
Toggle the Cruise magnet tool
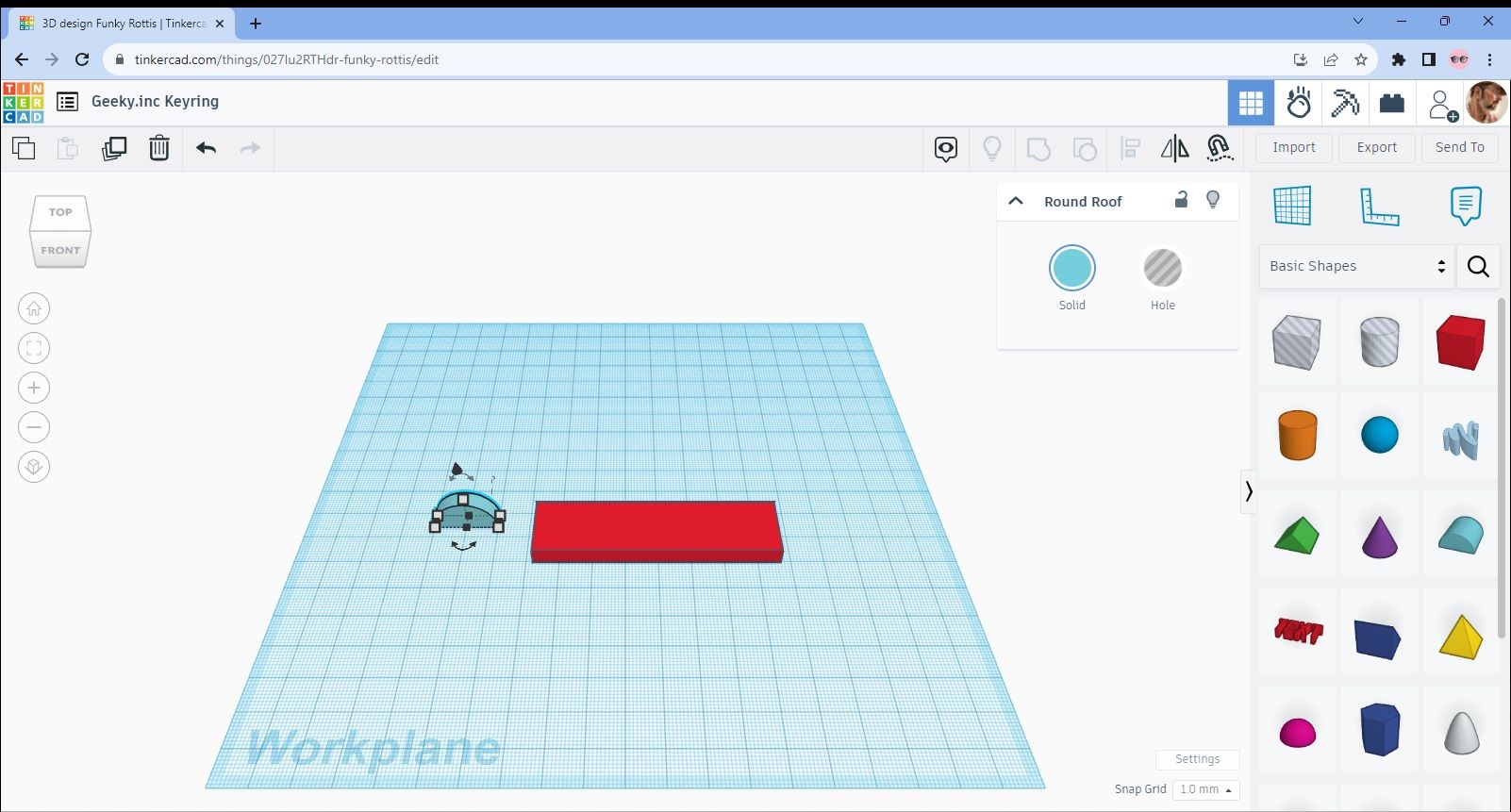(x=1220, y=148)
